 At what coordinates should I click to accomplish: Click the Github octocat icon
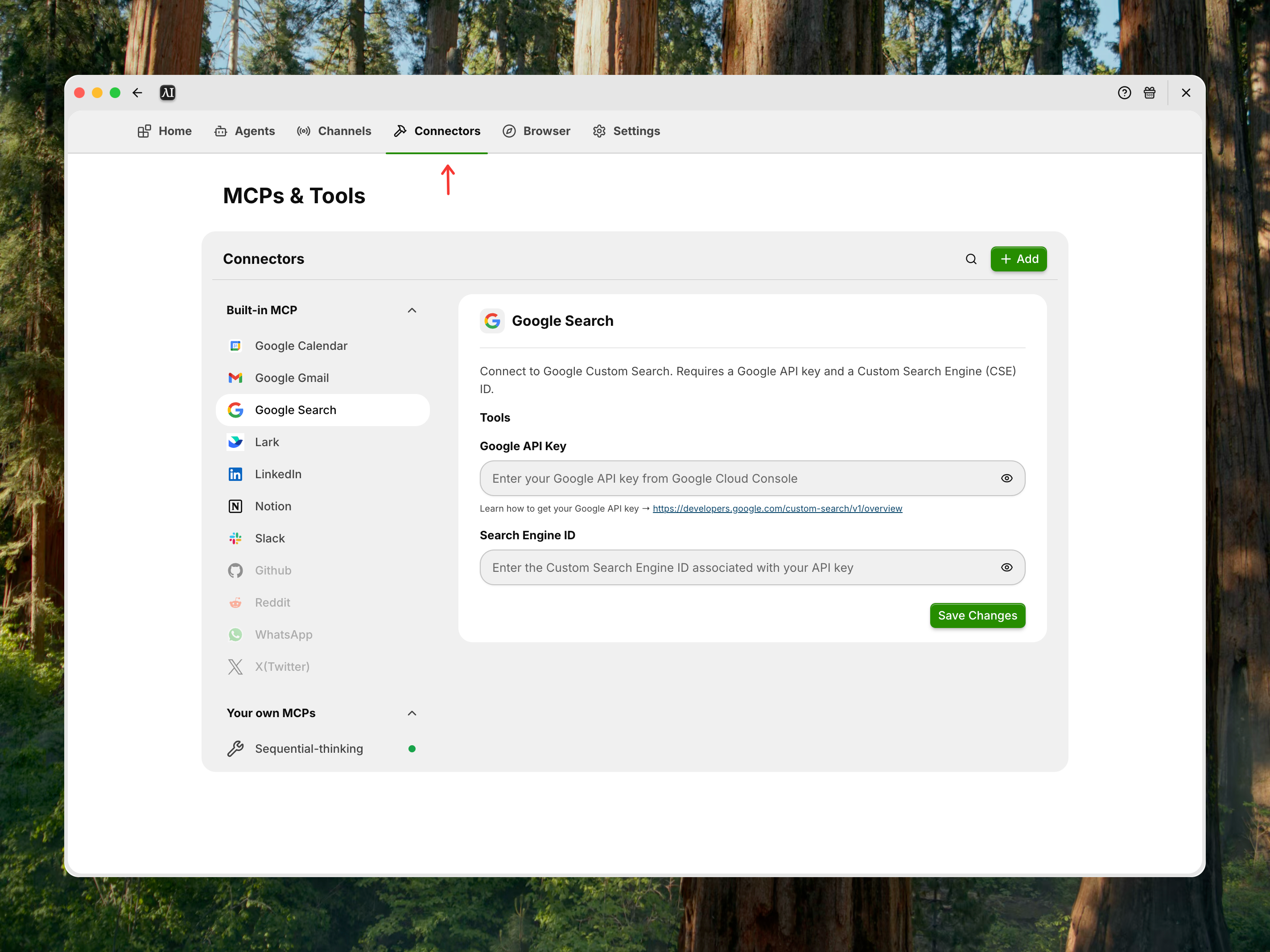(x=235, y=571)
